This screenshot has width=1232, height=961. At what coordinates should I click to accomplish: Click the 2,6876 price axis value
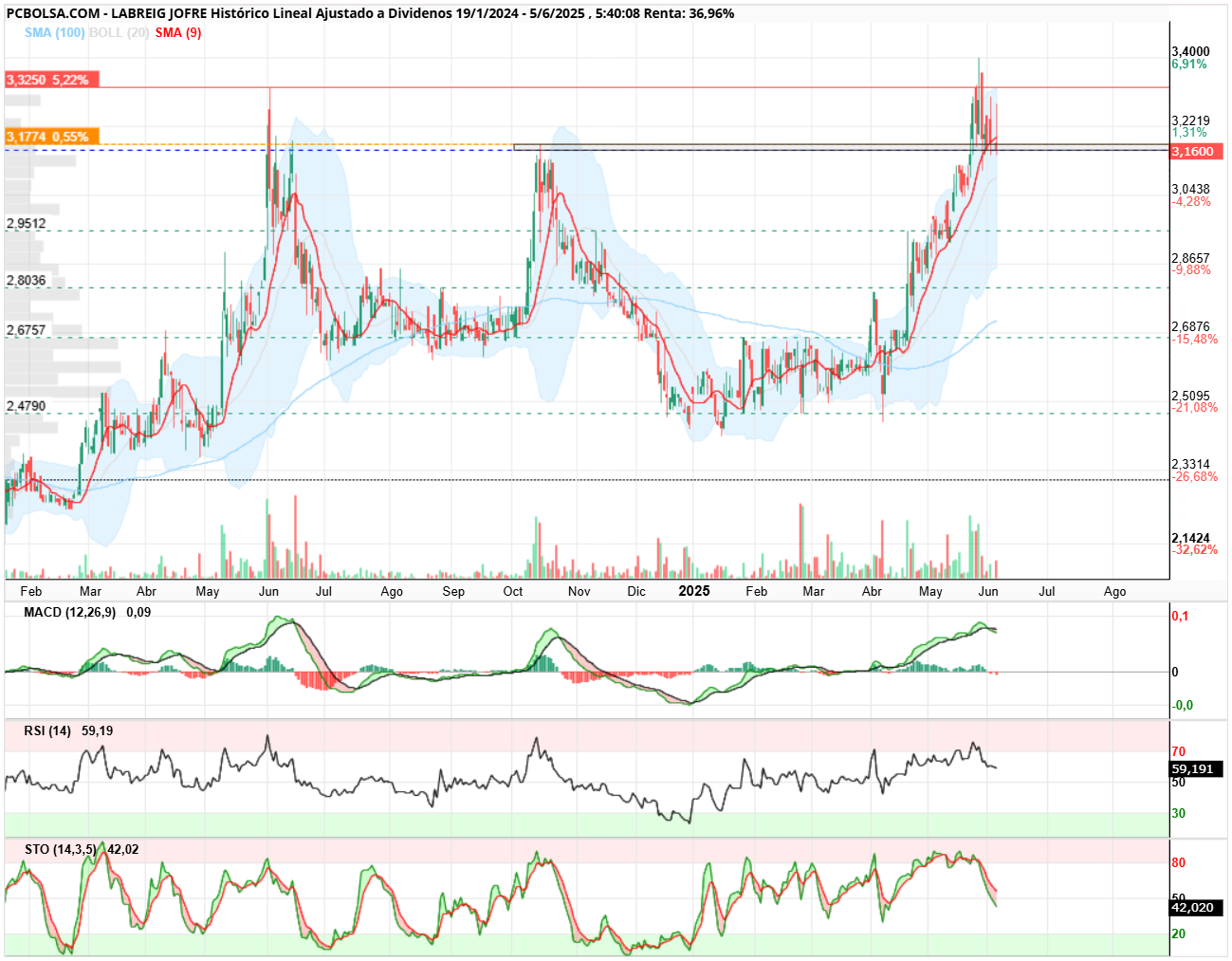pyautogui.click(x=1191, y=326)
